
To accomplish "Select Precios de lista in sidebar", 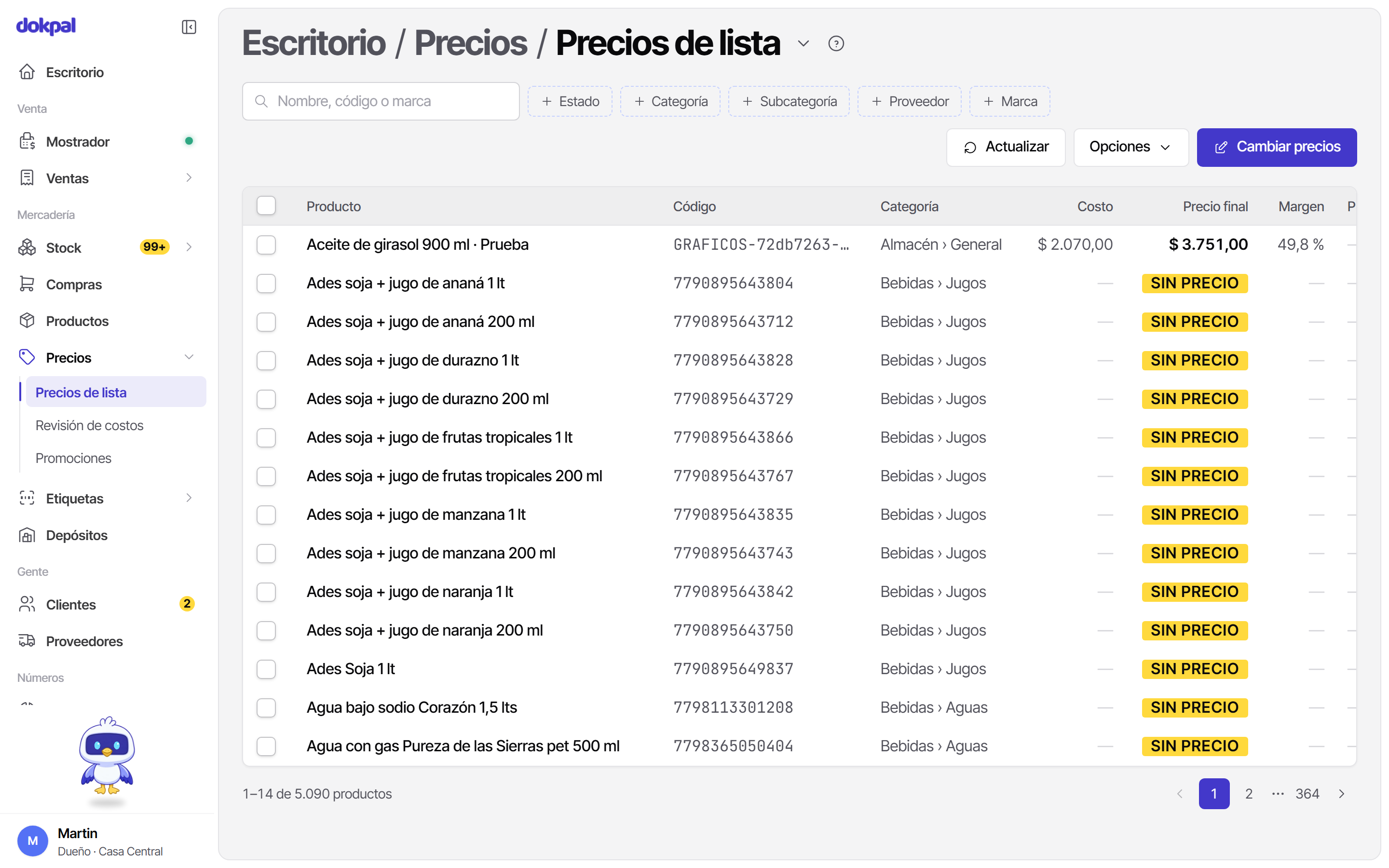I will [116, 392].
